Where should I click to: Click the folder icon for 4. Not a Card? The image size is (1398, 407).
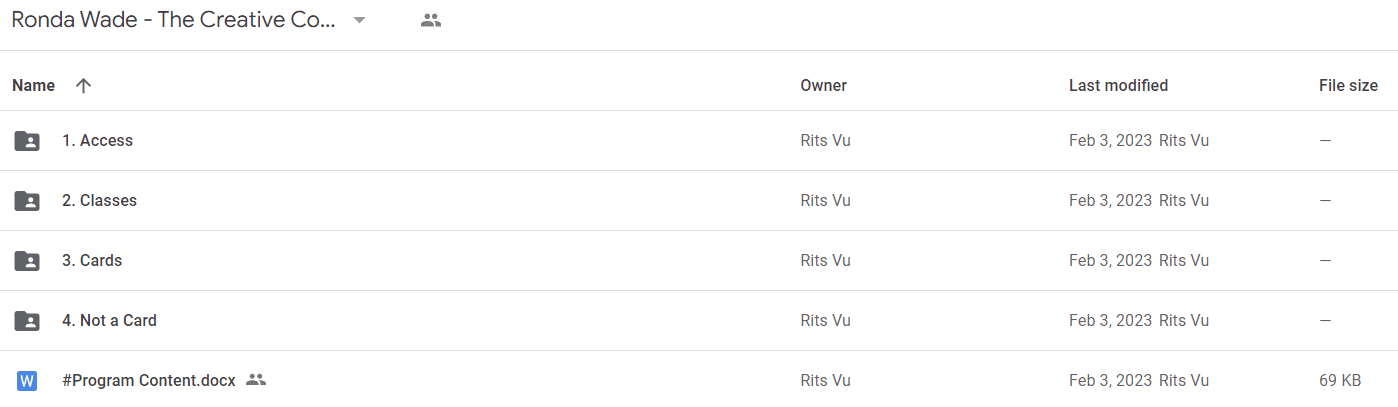[27, 321]
